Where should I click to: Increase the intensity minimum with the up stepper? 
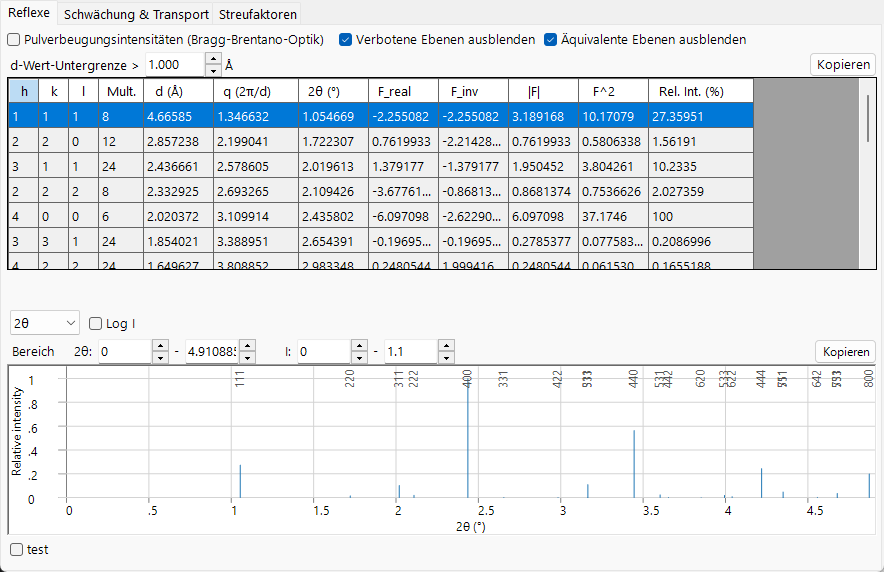click(360, 346)
